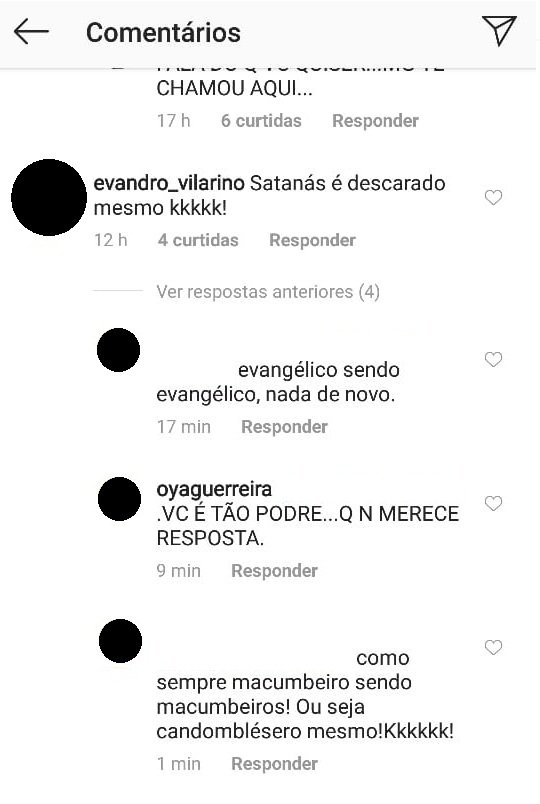Like the 'evangélico sendo evangélico' reply
This screenshot has width=540, height=804.
[493, 359]
